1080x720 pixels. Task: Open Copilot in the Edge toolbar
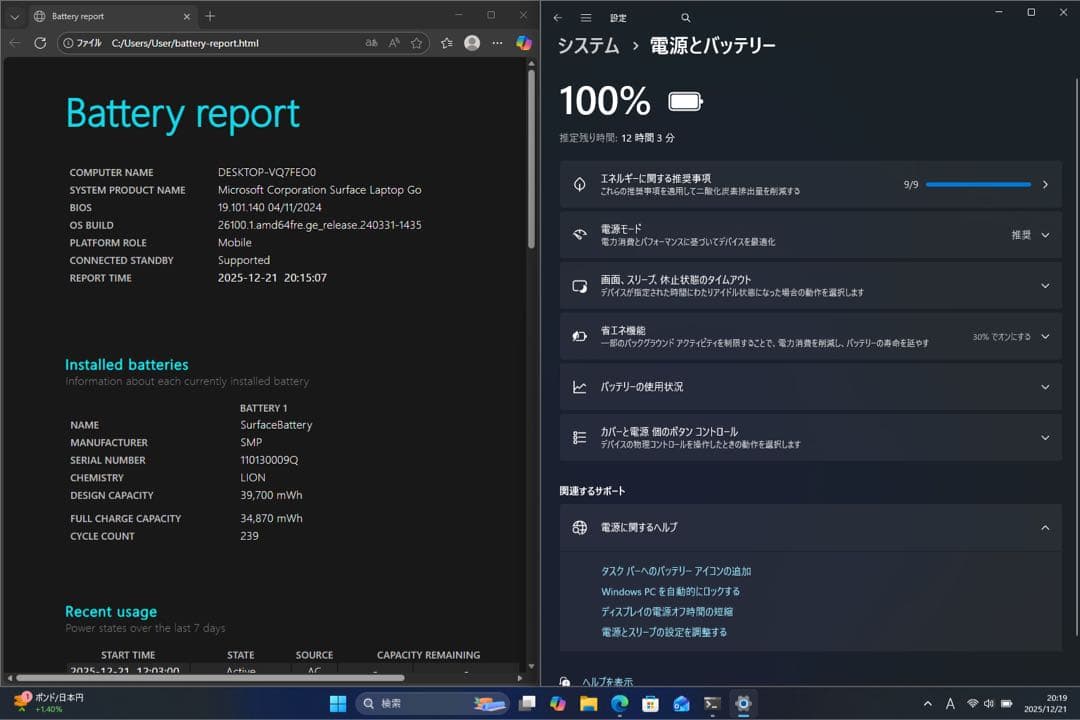coord(523,43)
